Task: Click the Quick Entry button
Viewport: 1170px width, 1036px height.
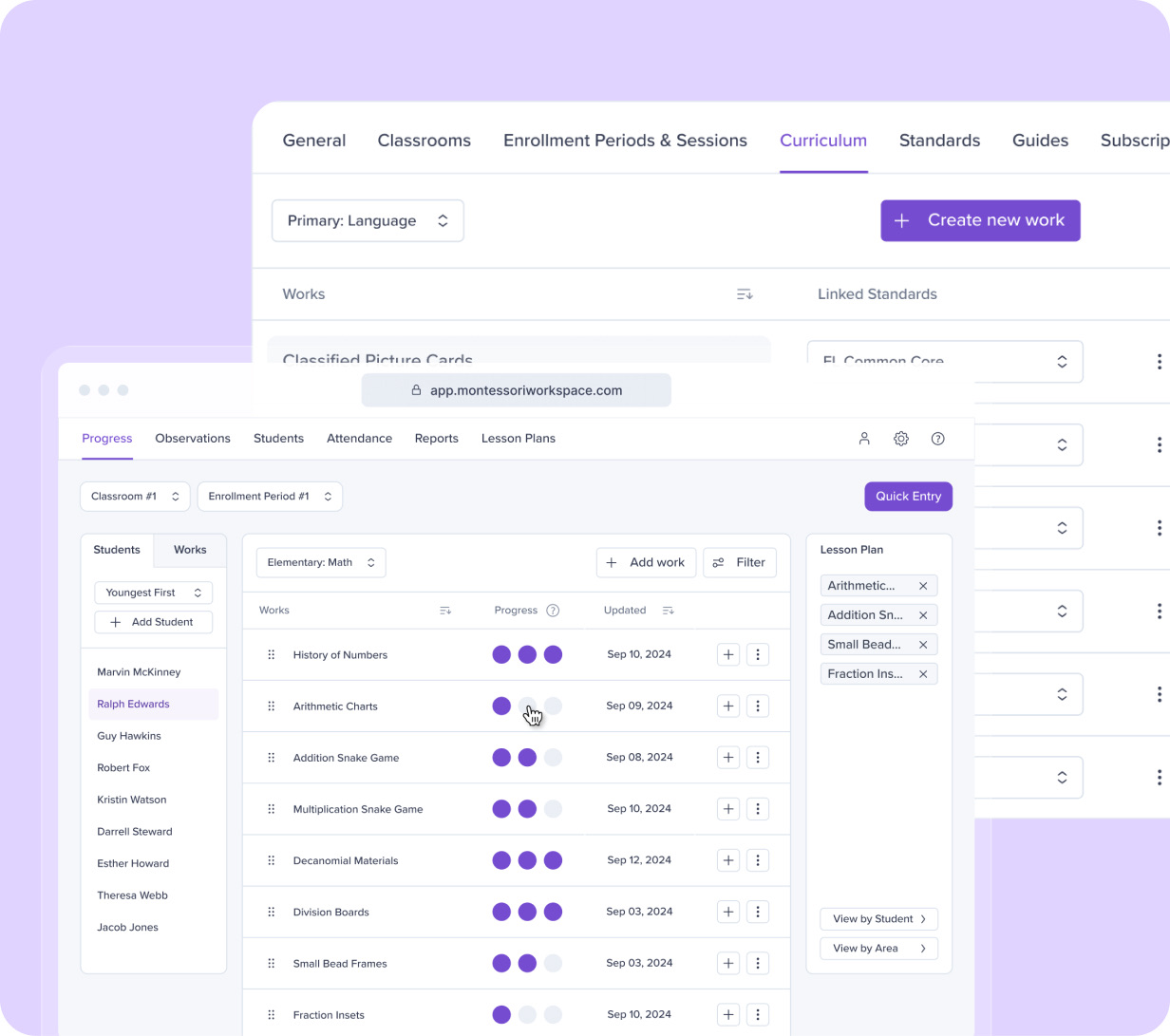Action: pyautogui.click(x=908, y=497)
